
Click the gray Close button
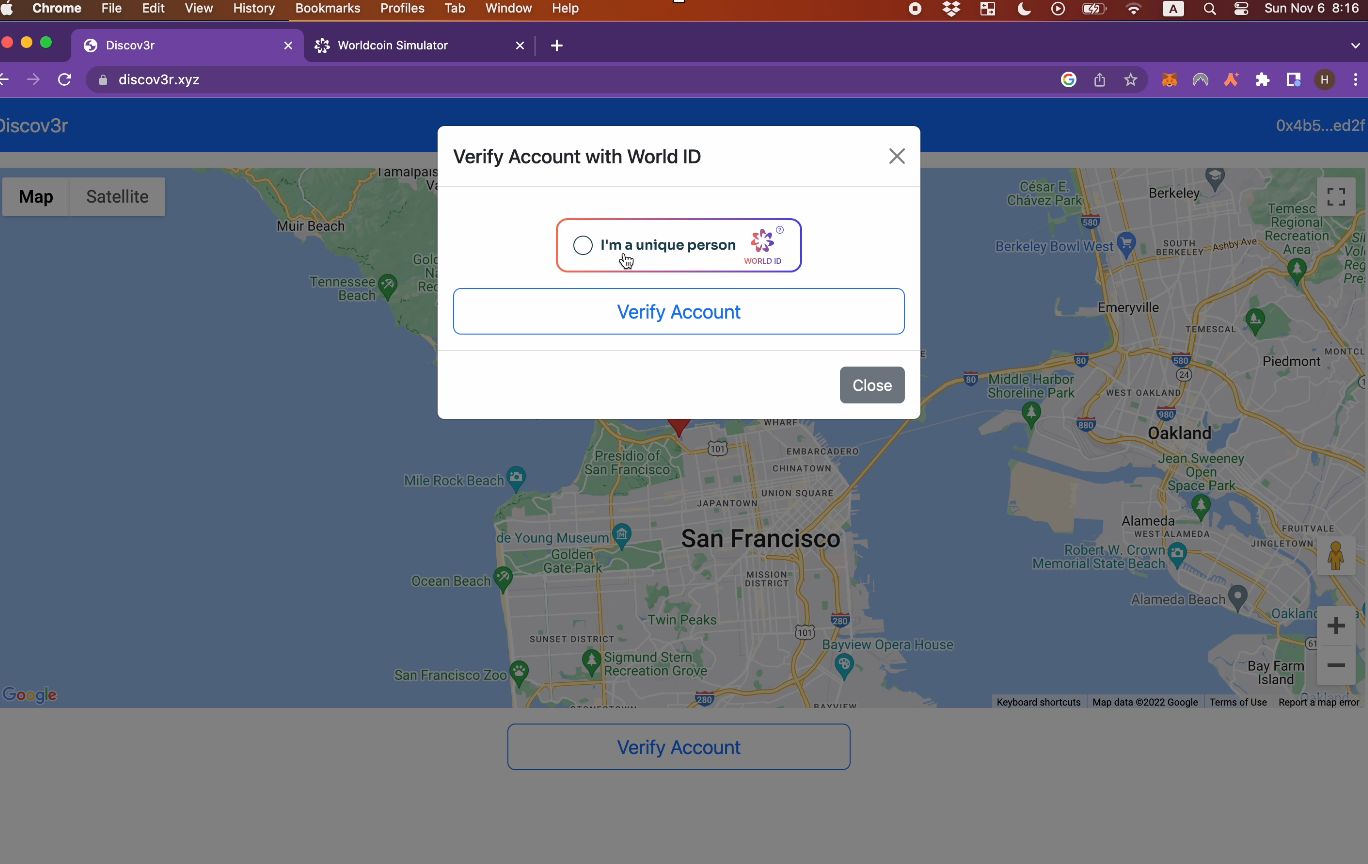tap(872, 385)
